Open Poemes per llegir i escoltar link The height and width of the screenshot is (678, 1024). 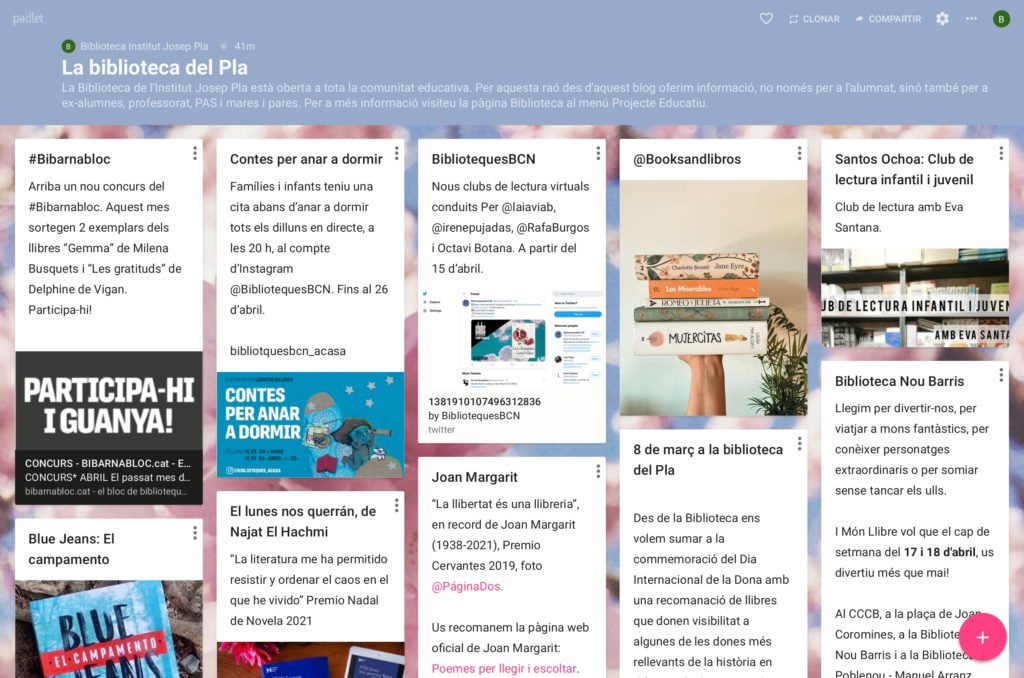503,669
